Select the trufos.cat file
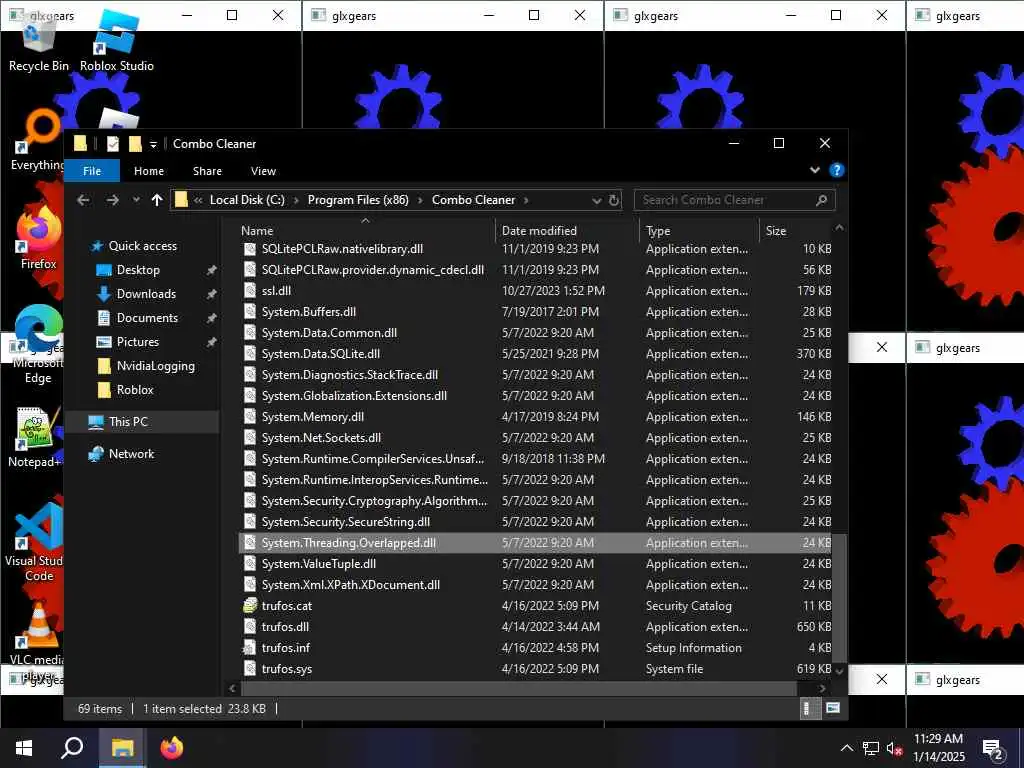Image resolution: width=1024 pixels, height=768 pixels. pyautogui.click(x=536, y=606)
